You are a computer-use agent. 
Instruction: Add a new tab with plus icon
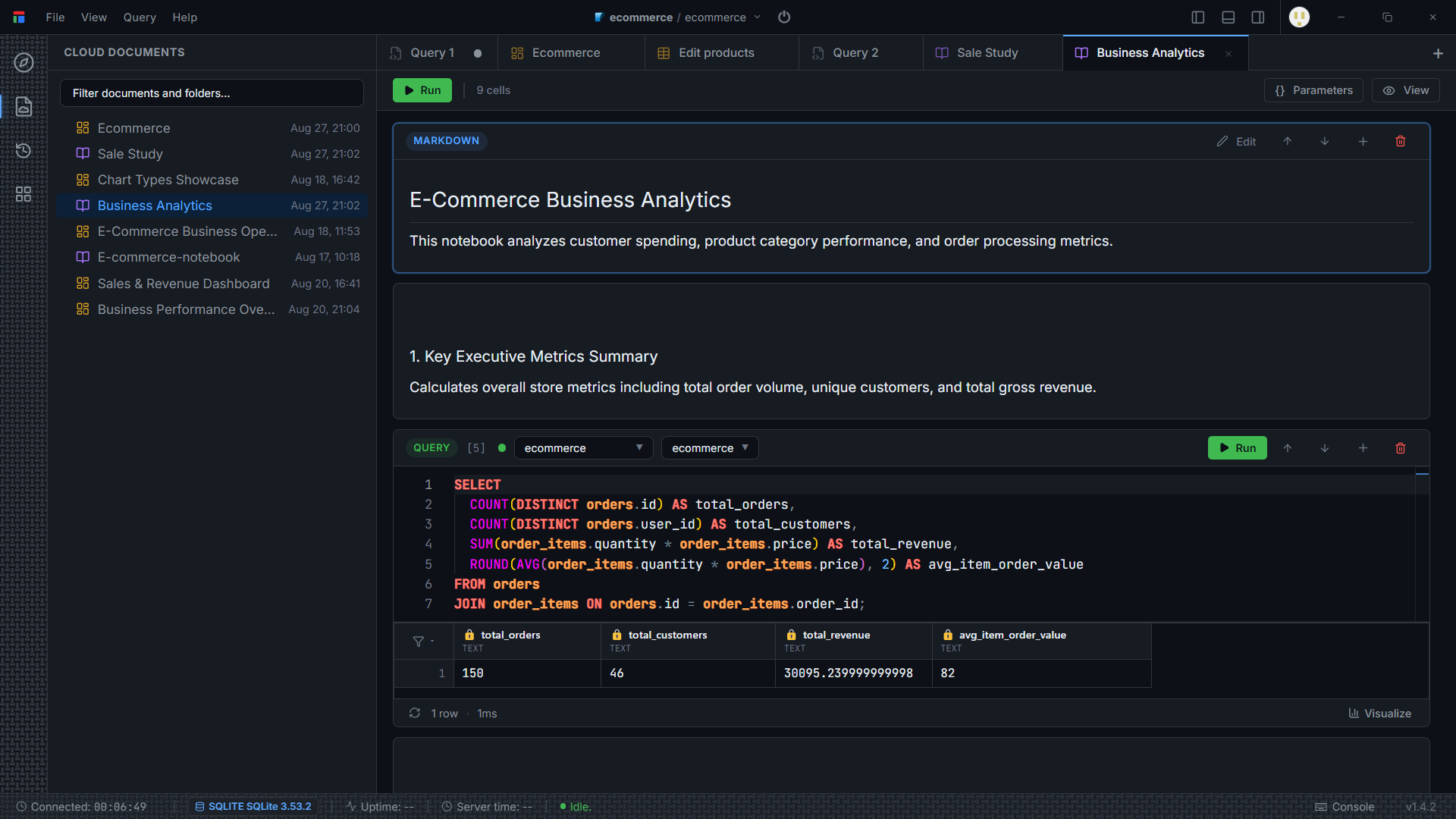tap(1438, 53)
